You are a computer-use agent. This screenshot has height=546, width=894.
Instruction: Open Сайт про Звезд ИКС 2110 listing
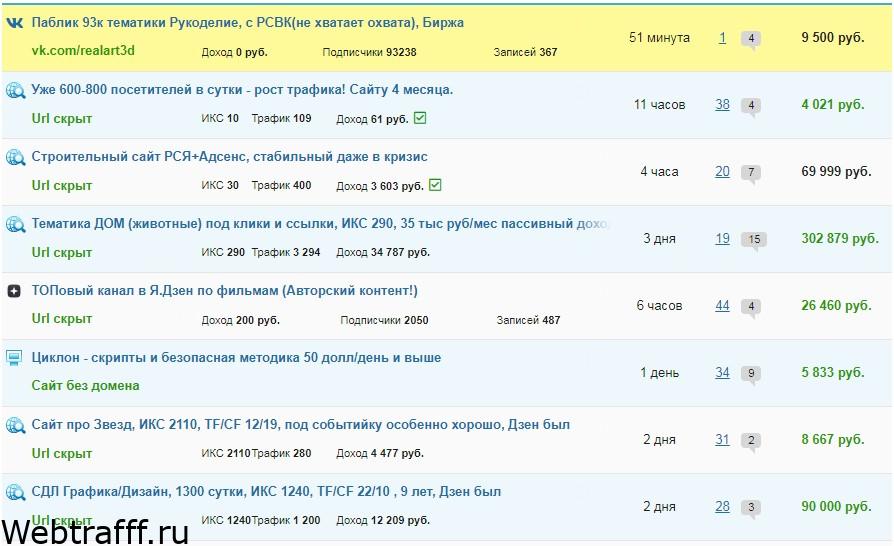300,425
